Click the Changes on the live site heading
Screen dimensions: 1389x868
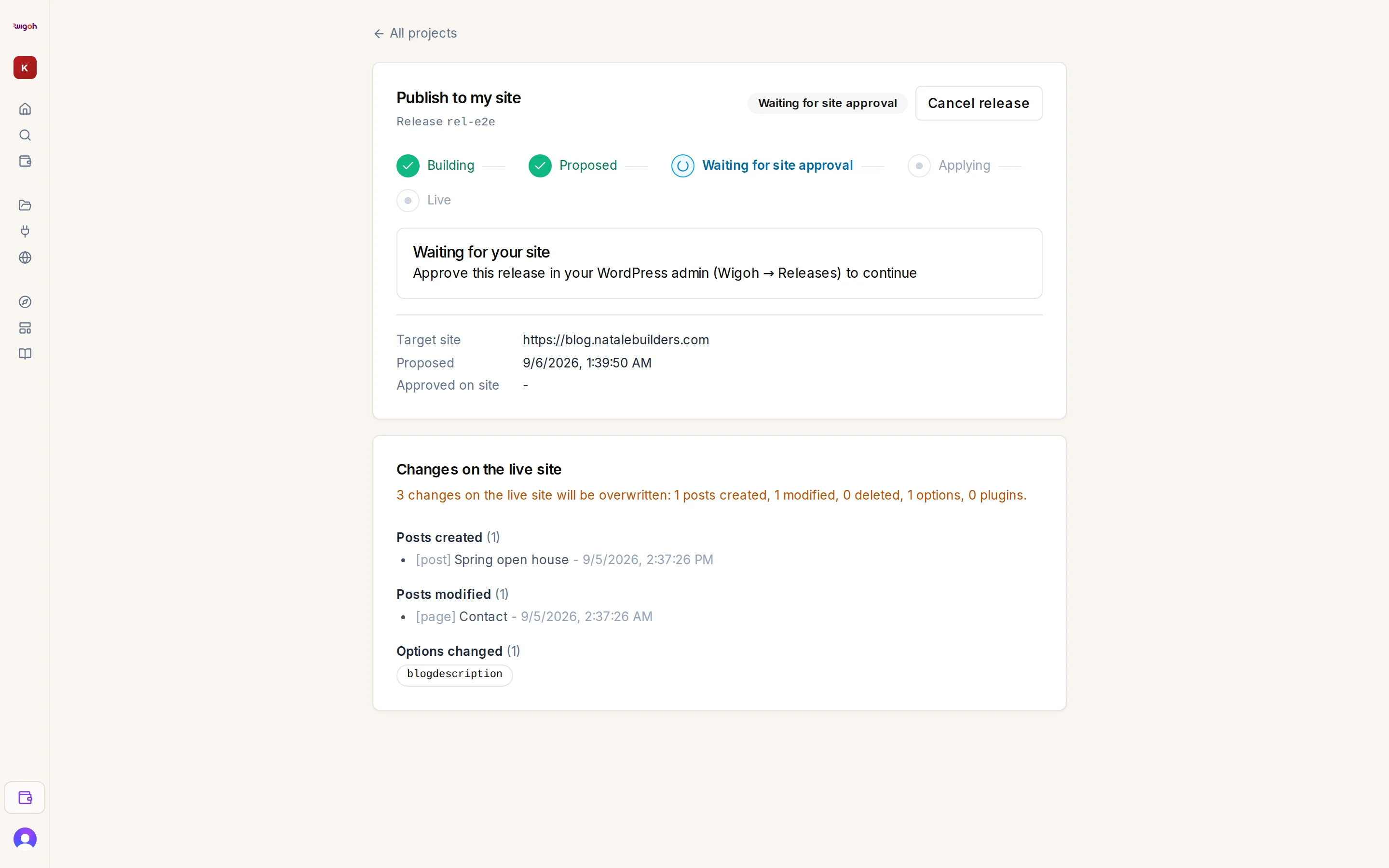(x=479, y=470)
